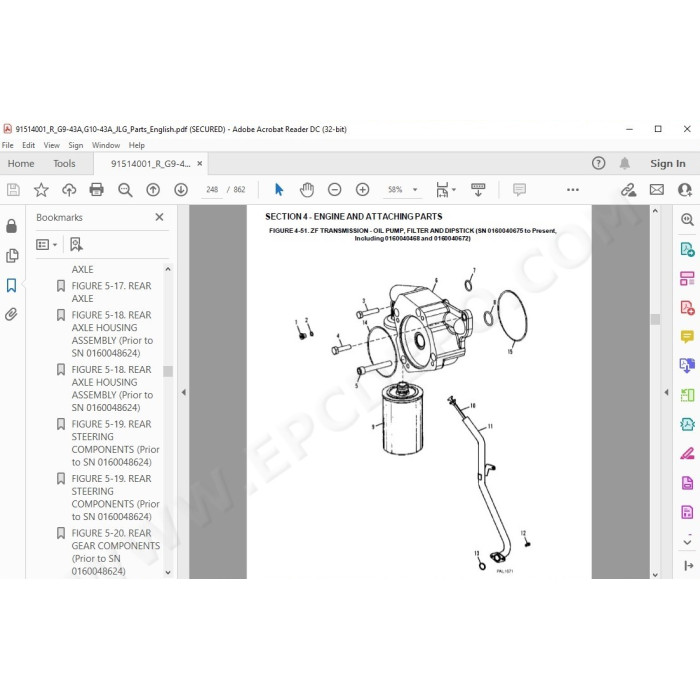Go to the next page arrow
The height and width of the screenshot is (700, 700).
pos(181,190)
